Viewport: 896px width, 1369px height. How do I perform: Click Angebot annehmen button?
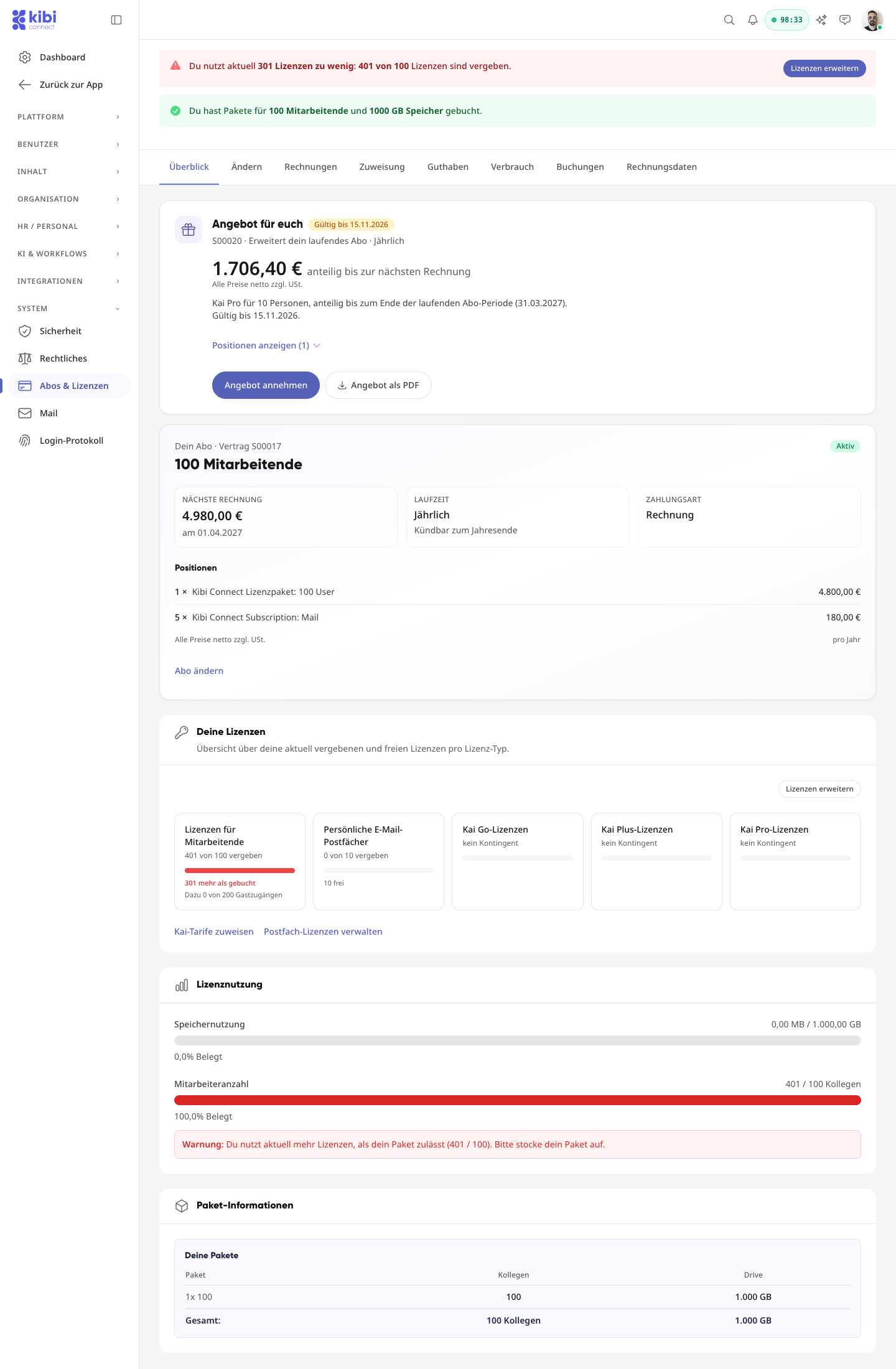pos(266,385)
